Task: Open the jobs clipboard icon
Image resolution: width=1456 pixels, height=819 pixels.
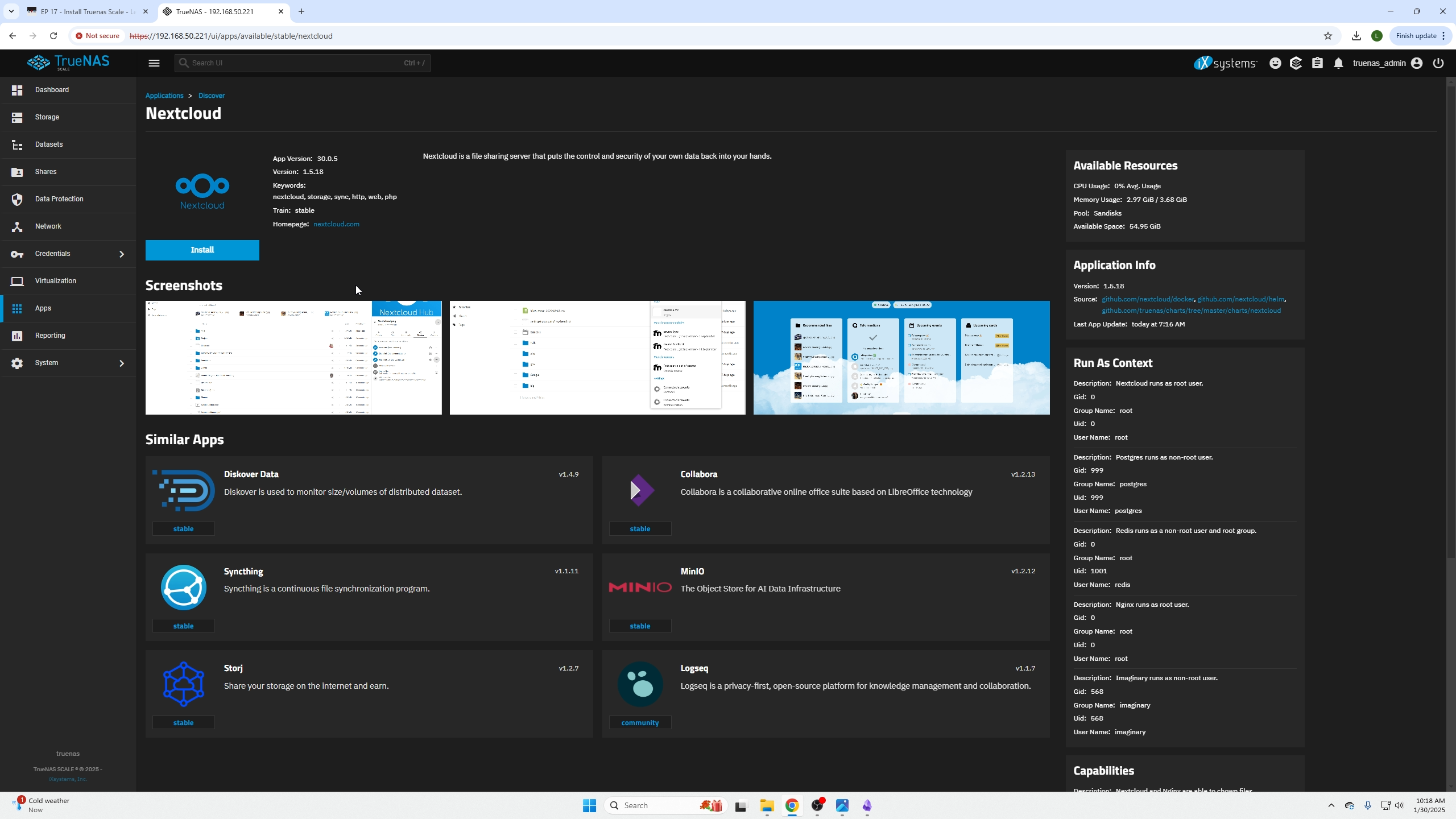Action: [1317, 63]
